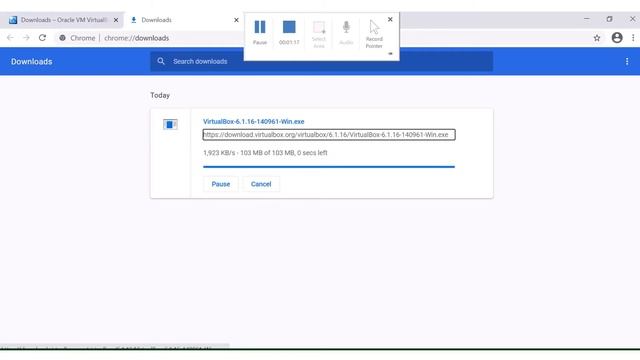The height and width of the screenshot is (360, 640).
Task: Cancel the VirtualBox download
Action: click(261, 184)
